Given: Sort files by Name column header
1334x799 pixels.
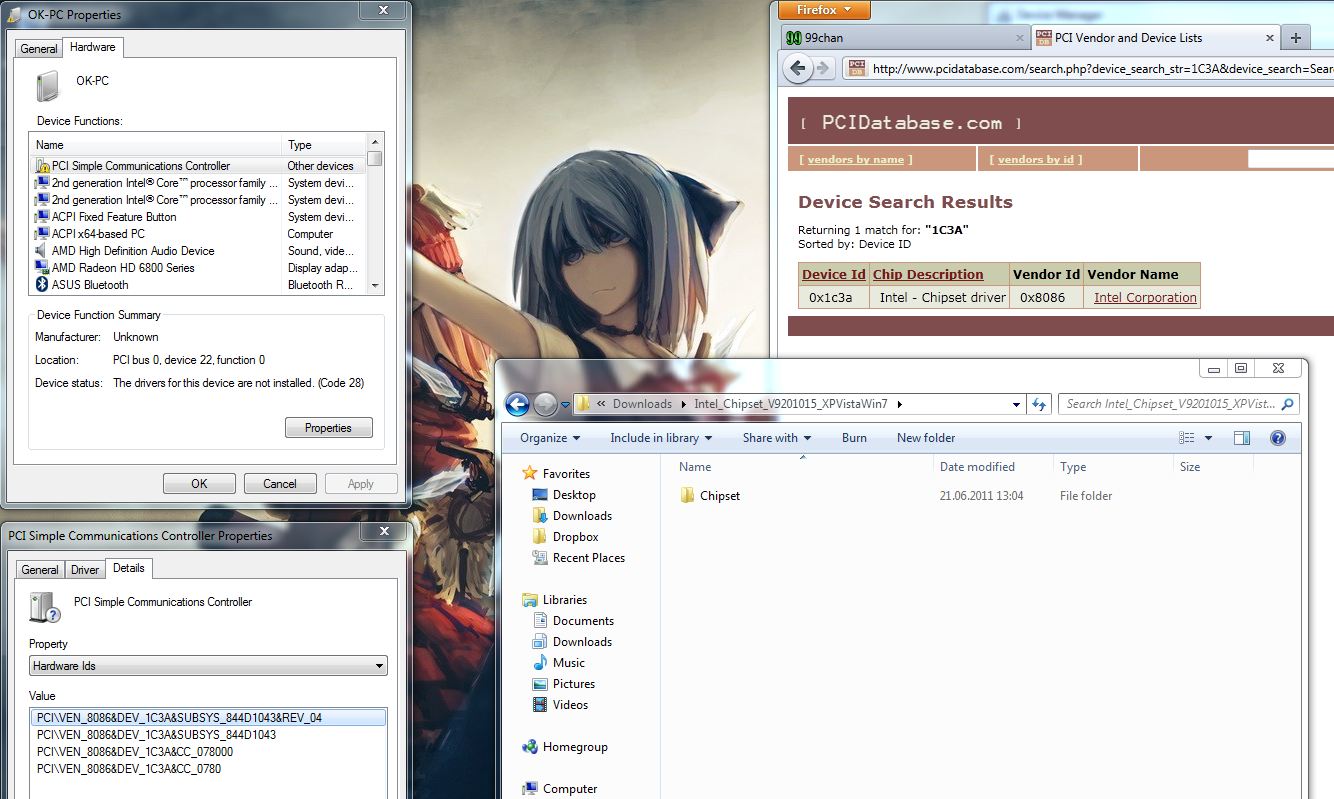Looking at the screenshot, I should click(695, 467).
